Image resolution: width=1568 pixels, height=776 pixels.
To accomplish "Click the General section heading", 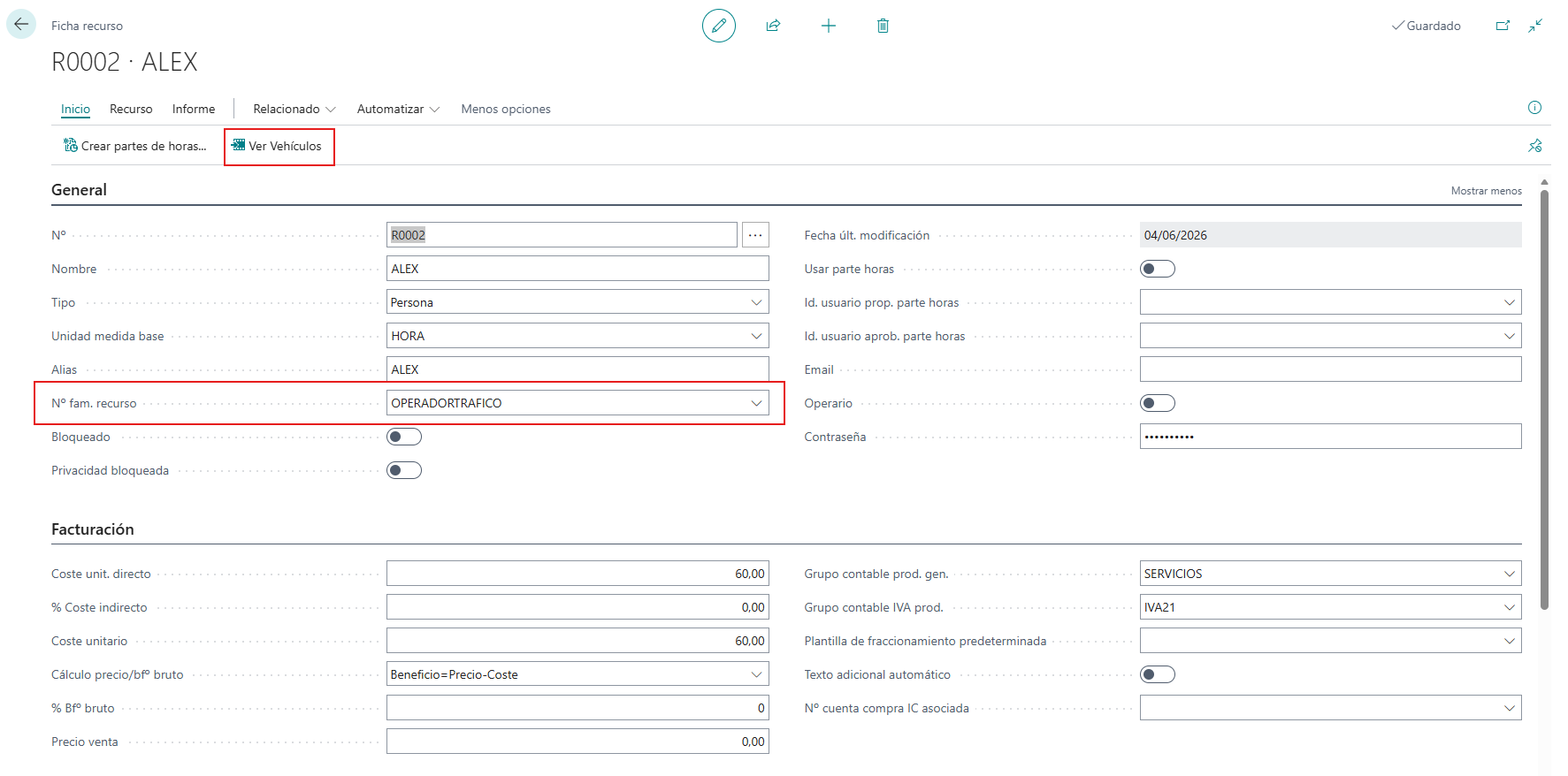I will 79,190.
